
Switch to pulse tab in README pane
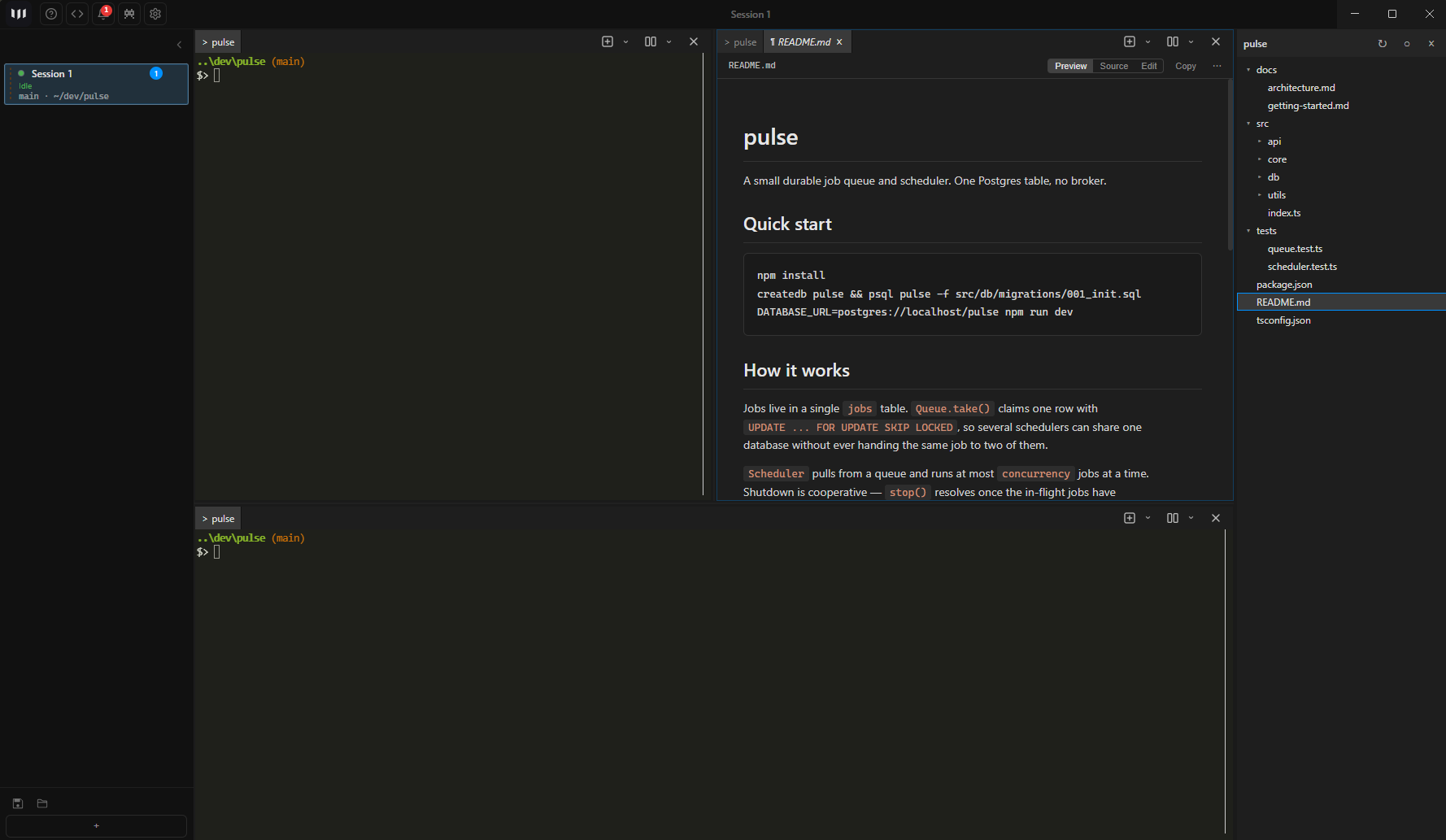point(740,42)
